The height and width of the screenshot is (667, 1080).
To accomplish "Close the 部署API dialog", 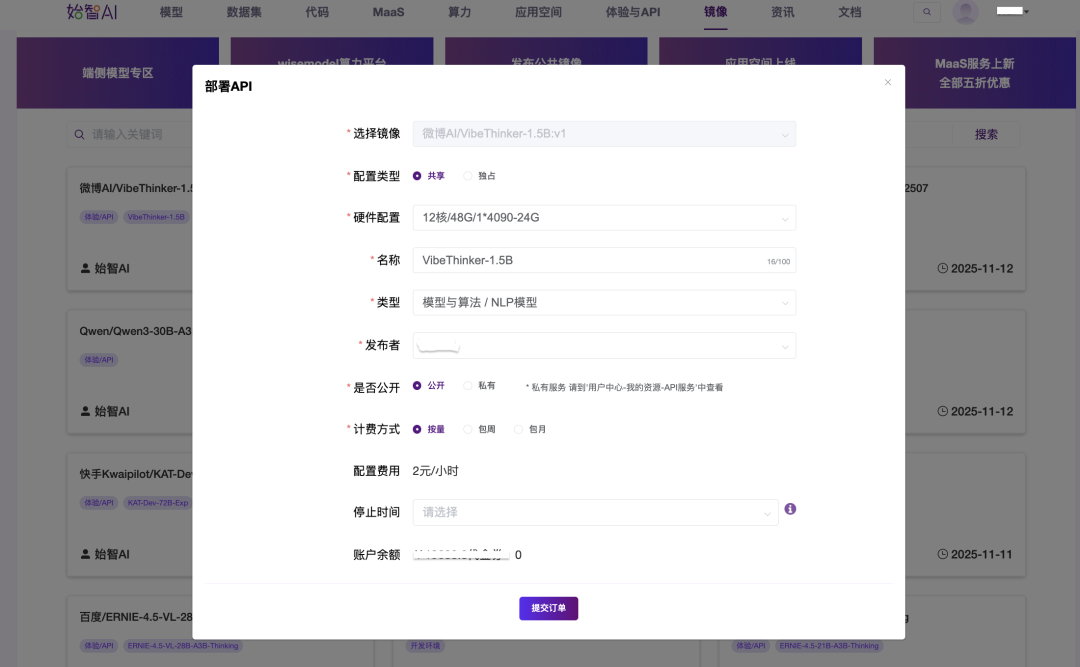I will [888, 82].
